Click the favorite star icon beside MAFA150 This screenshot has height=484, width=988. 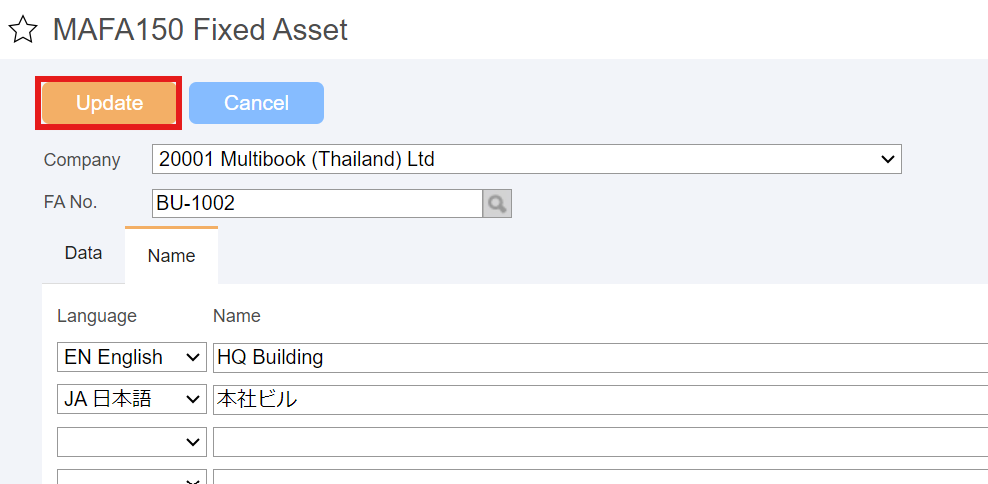[23, 30]
